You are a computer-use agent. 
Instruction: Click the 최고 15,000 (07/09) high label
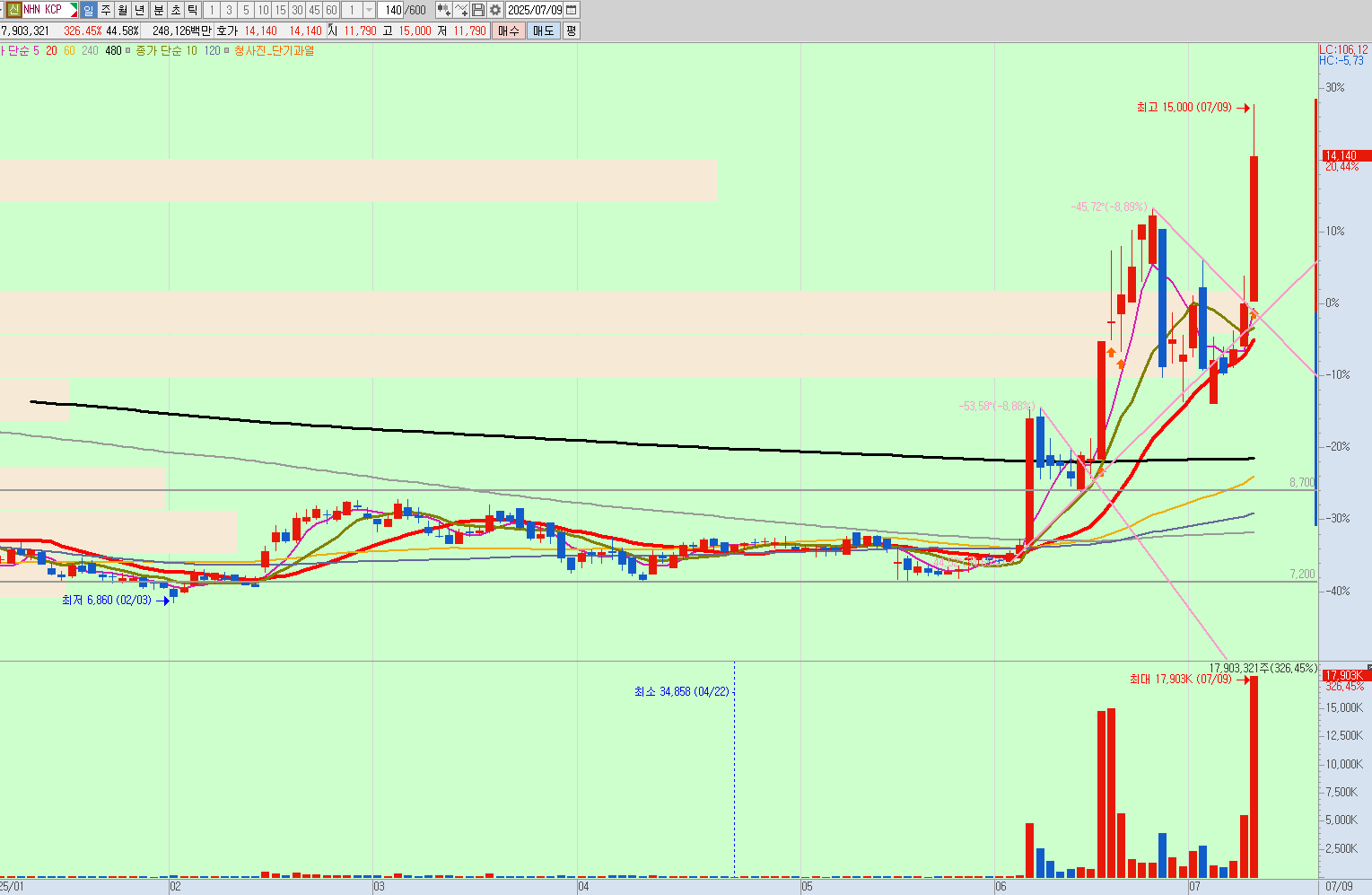tap(1184, 108)
